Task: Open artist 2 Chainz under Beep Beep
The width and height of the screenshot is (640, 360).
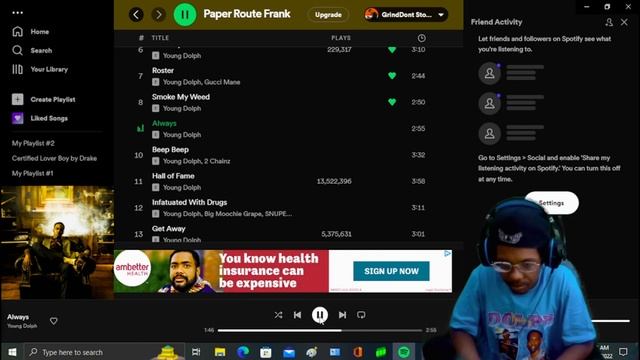Action: pyautogui.click(x=217, y=161)
